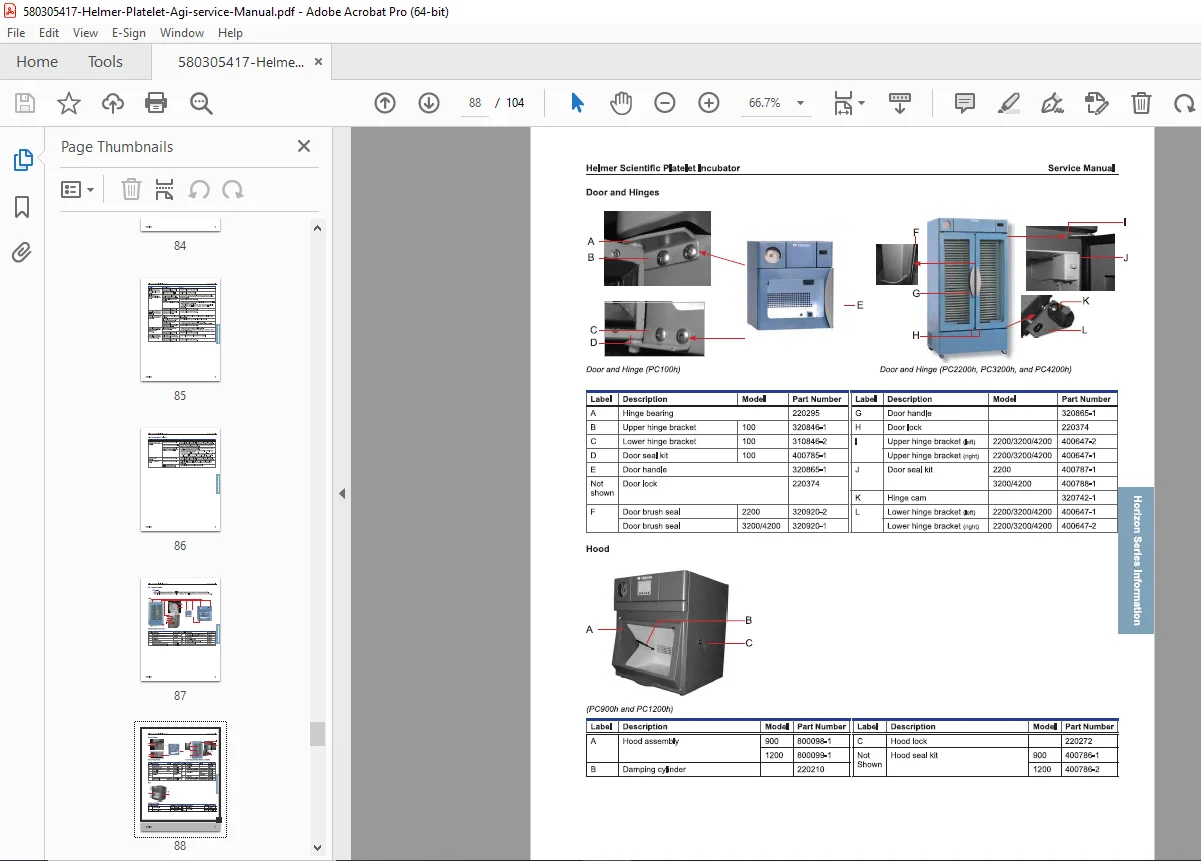Open the Attachments paperclip panel
This screenshot has height=861, width=1201.
[x=22, y=252]
